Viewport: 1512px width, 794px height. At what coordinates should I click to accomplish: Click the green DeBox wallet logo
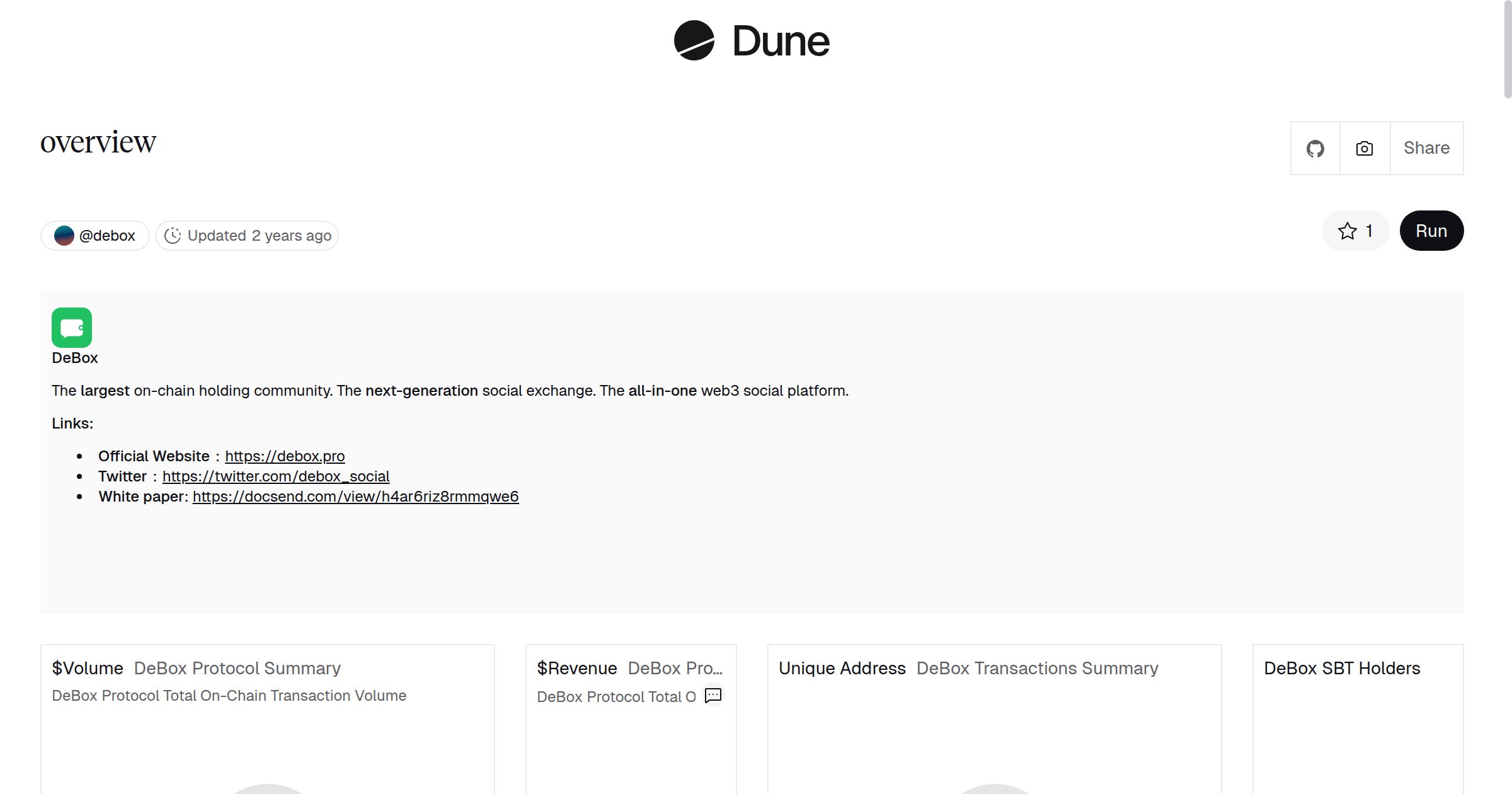coord(72,328)
